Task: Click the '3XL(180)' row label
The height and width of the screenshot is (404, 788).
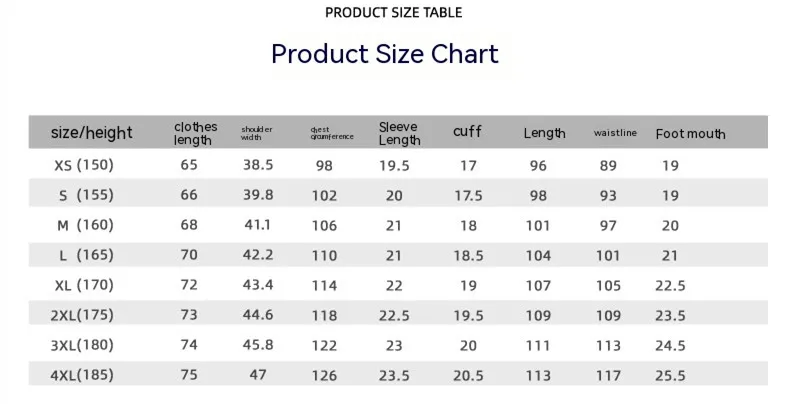Action: coord(82,345)
